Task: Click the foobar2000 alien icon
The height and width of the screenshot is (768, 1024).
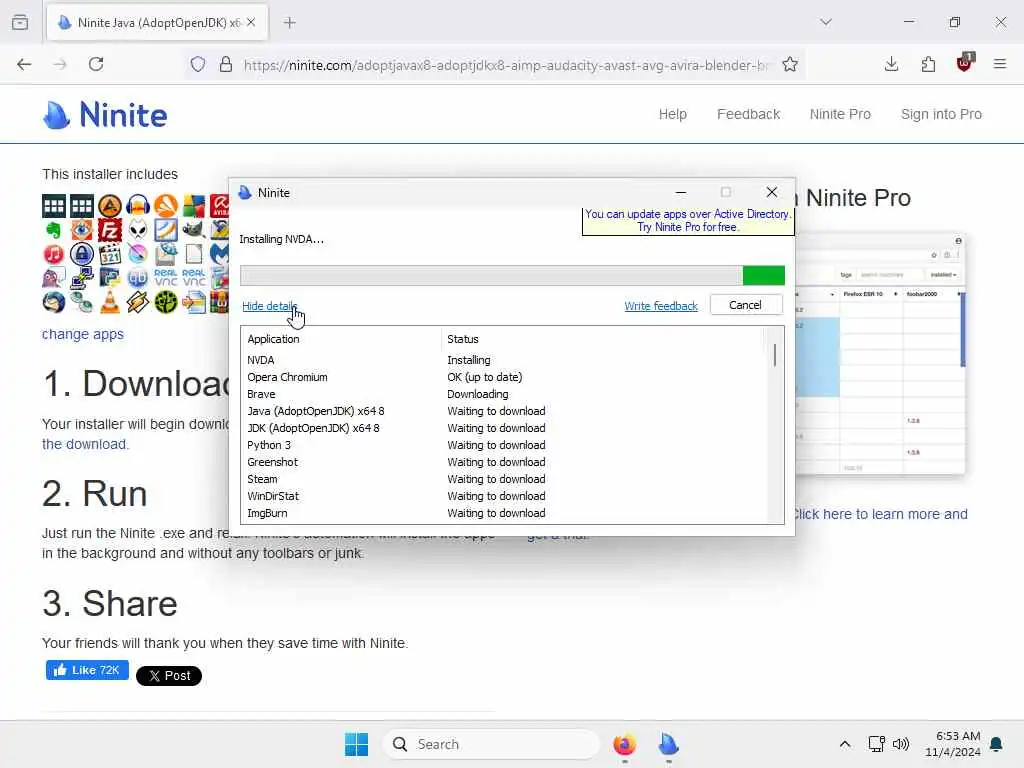Action: [138, 230]
